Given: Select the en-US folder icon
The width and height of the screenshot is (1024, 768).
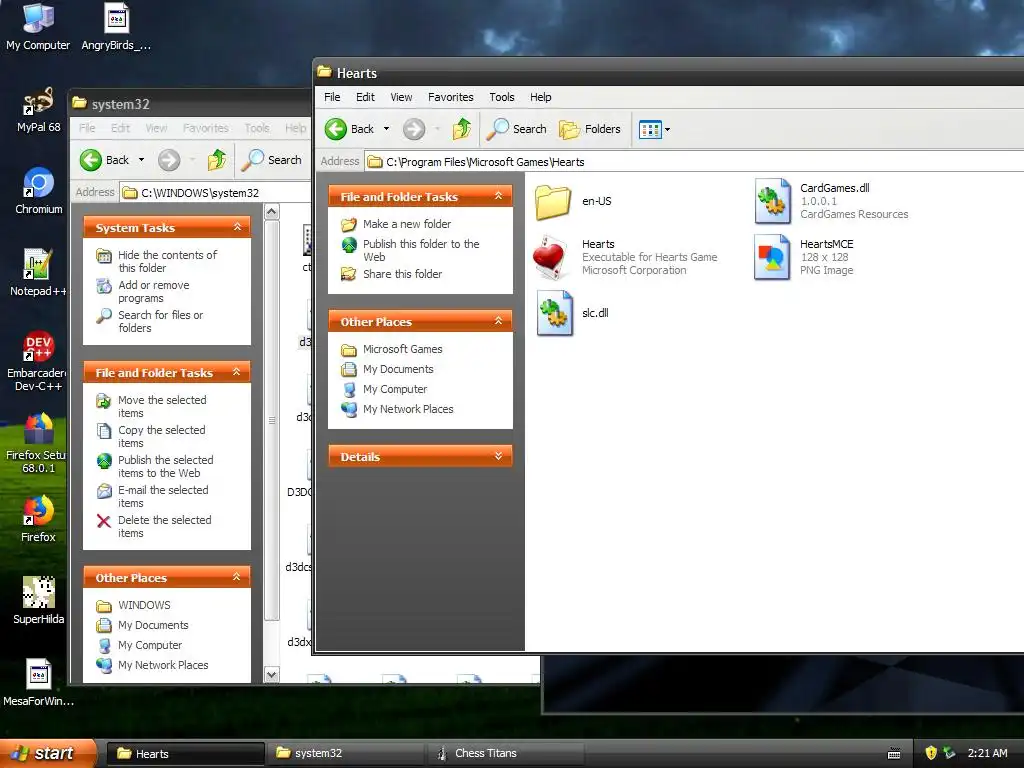Looking at the screenshot, I should click(553, 202).
